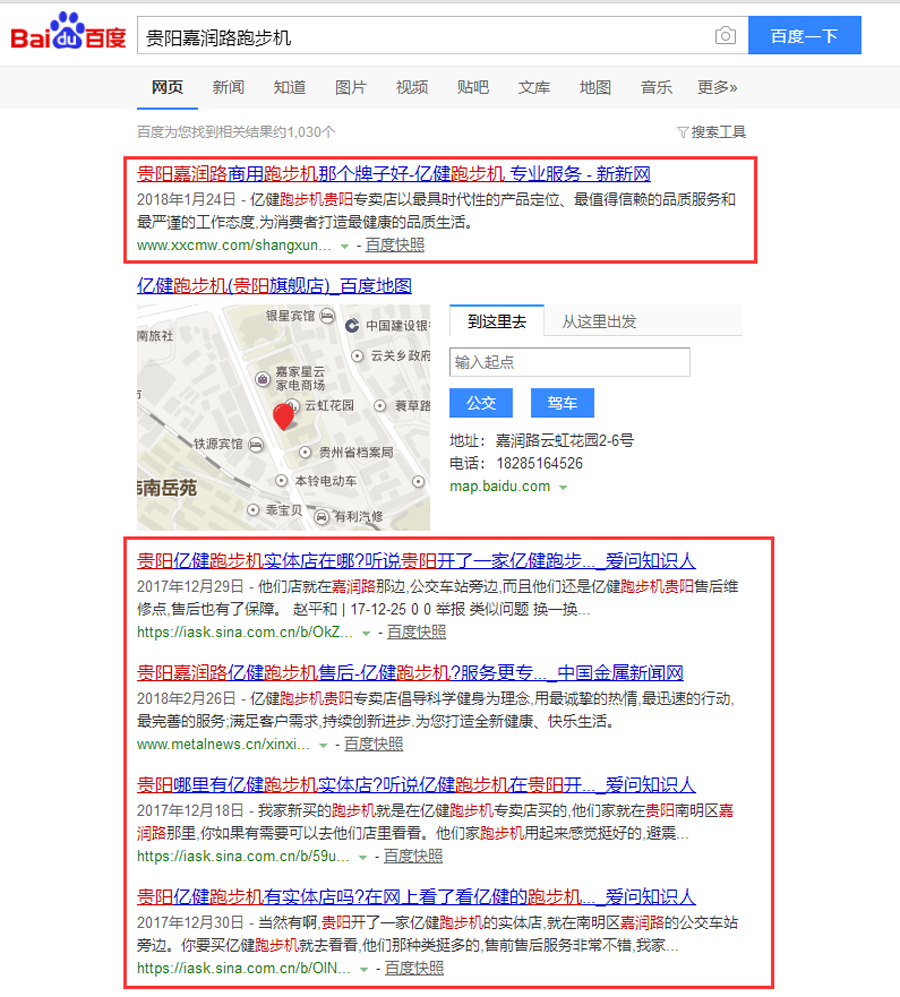The width and height of the screenshot is (900, 997).
Task: Click the 驾车 driving button
Action: point(562,402)
